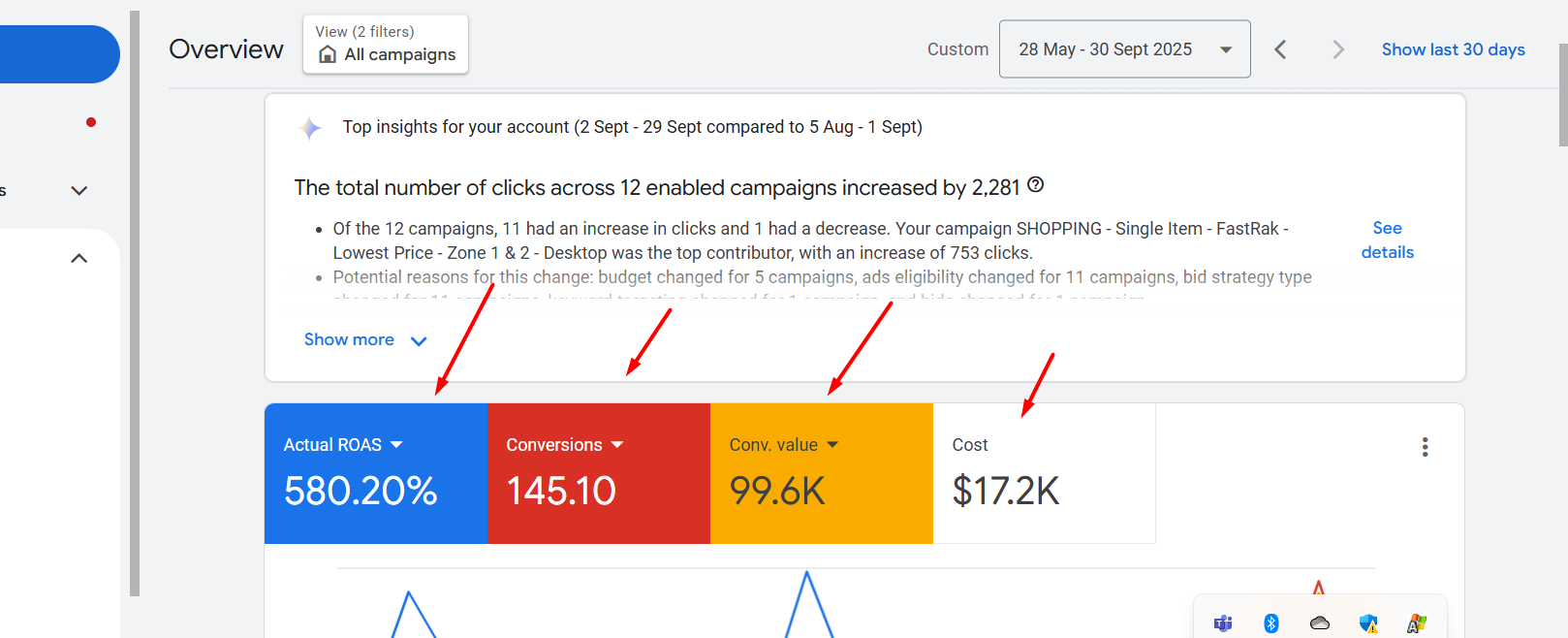Collapse the sidebar section with the up chevron
The height and width of the screenshot is (638, 1568).
(79, 259)
